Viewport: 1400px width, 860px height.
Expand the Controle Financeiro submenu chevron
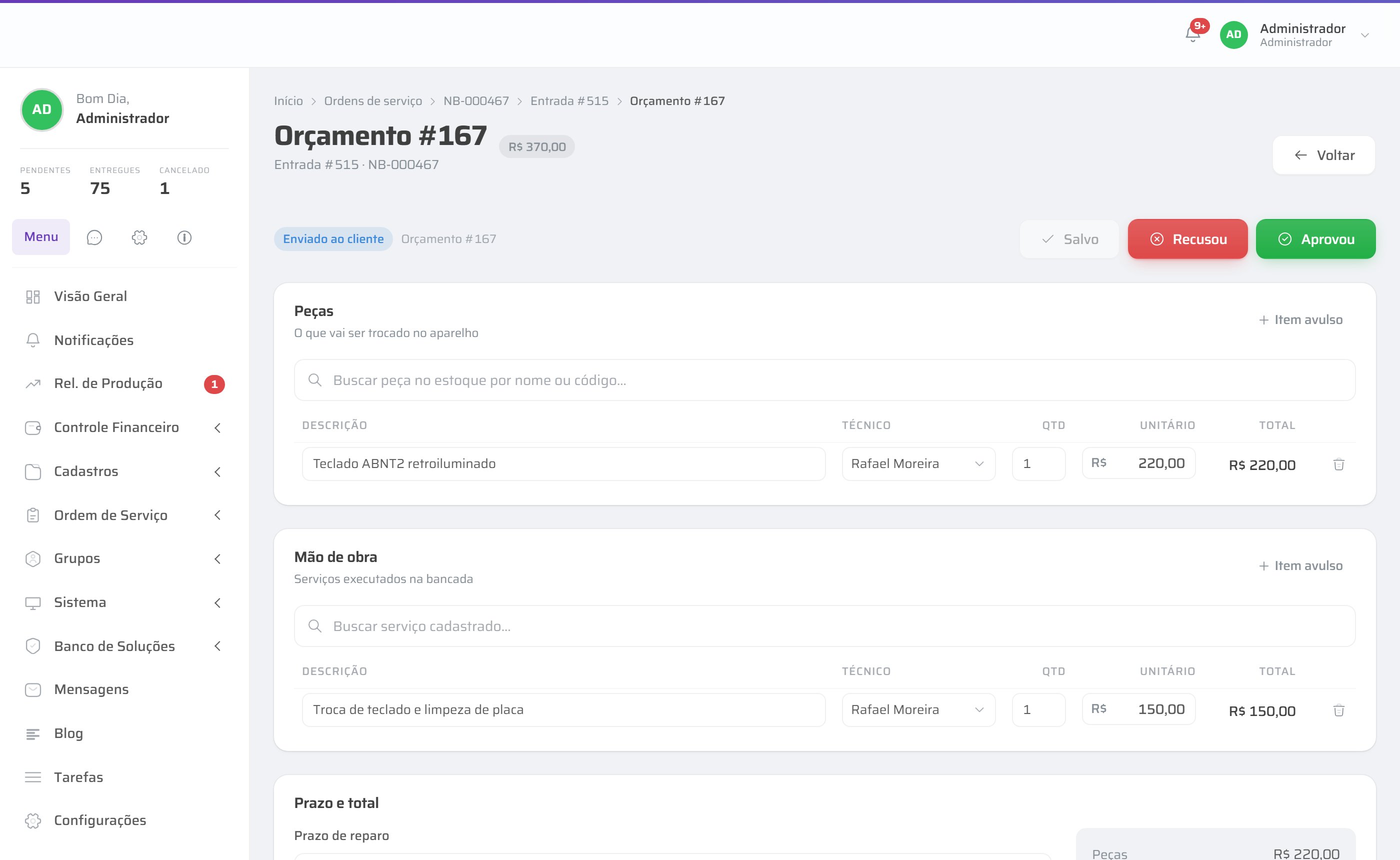(217, 427)
